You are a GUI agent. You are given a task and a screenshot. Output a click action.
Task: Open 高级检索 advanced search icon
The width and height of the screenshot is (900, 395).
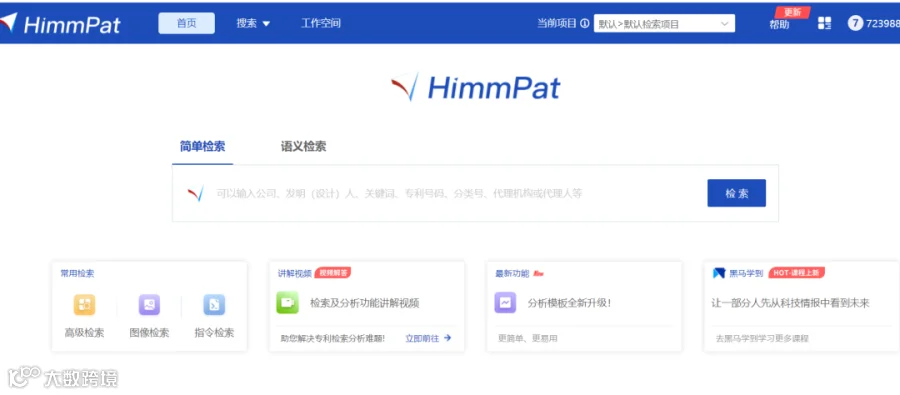[84, 305]
